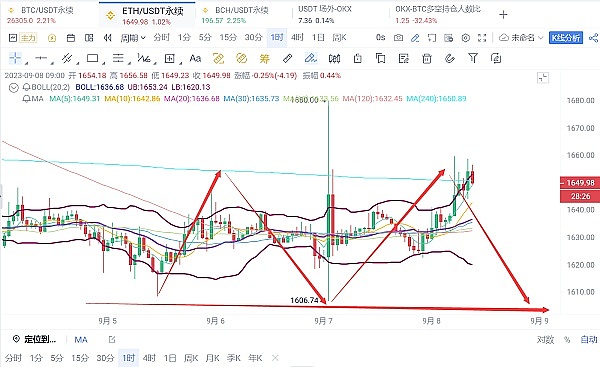
Task: Open chart settings gear icon
Action: pos(466,38)
